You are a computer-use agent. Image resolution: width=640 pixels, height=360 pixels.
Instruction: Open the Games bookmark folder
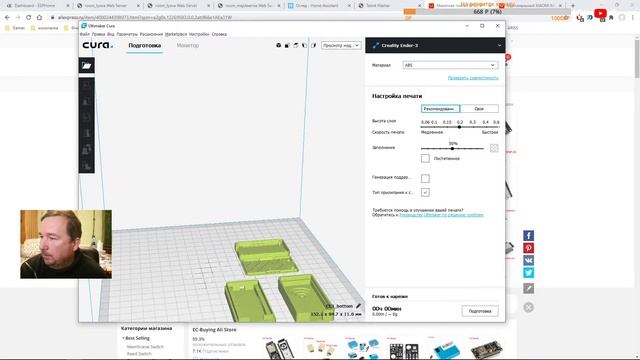tap(16, 28)
